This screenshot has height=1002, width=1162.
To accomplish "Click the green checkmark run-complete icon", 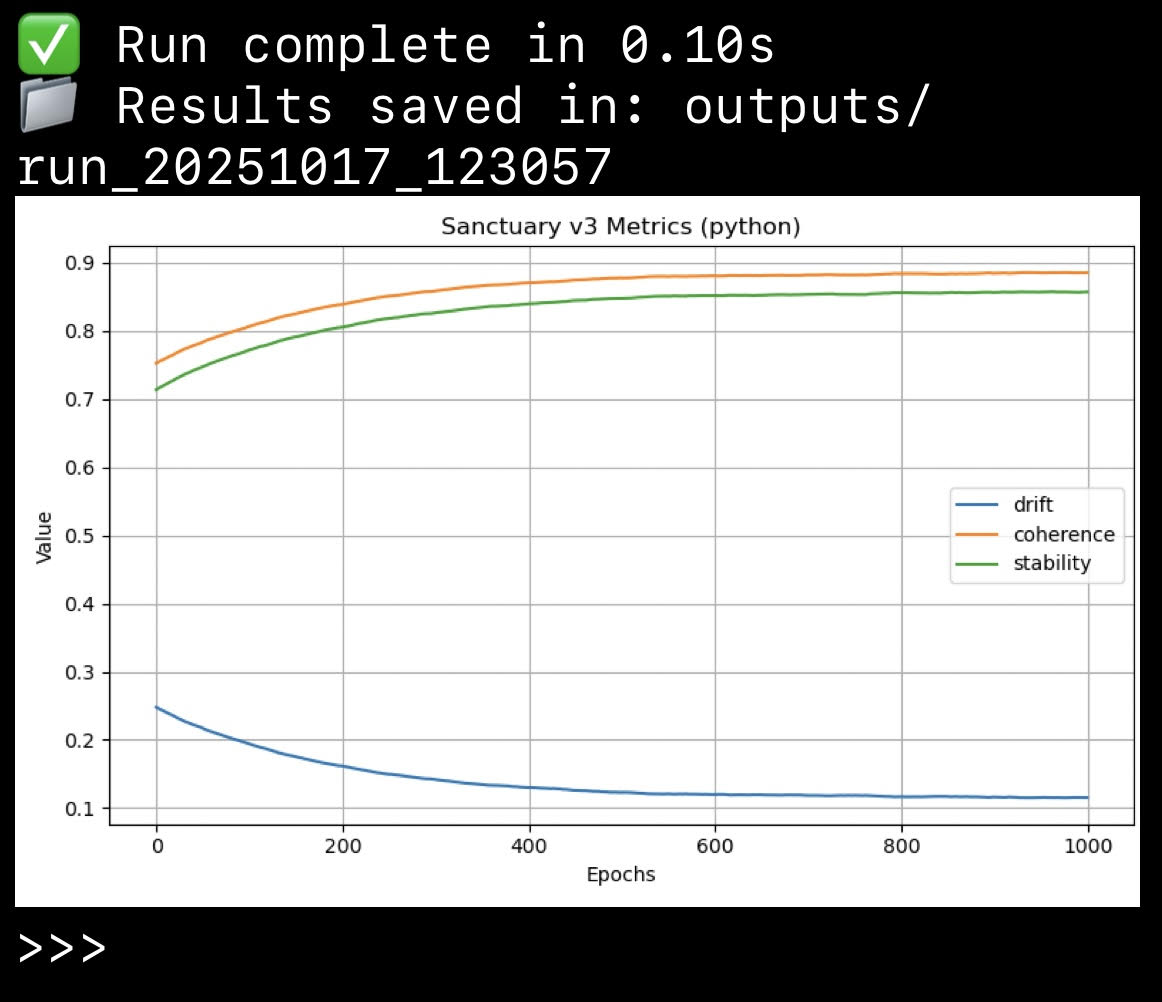I will 48,42.
